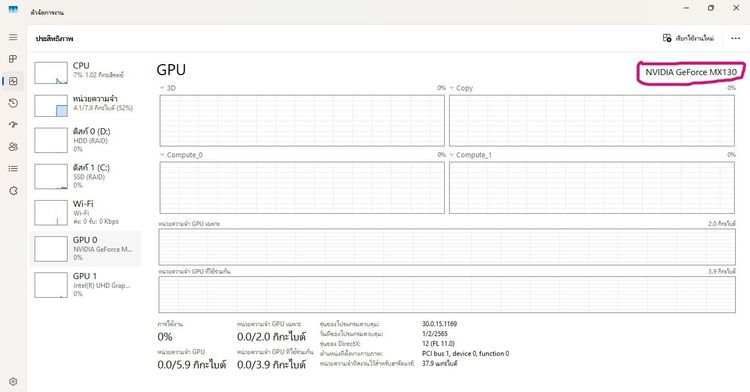Open the hamburger navigation menu
The width and height of the screenshot is (750, 392).
click(13, 37)
